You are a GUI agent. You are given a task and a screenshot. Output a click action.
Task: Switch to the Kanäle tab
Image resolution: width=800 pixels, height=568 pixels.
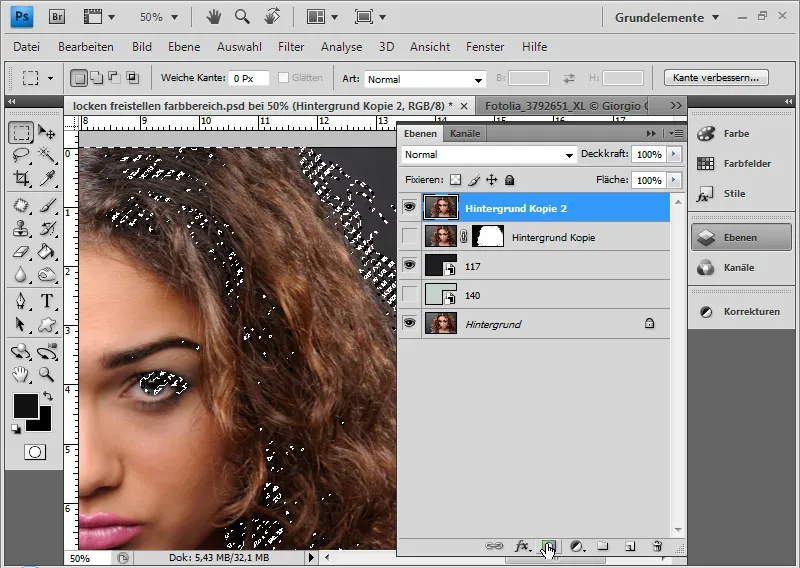(465, 134)
